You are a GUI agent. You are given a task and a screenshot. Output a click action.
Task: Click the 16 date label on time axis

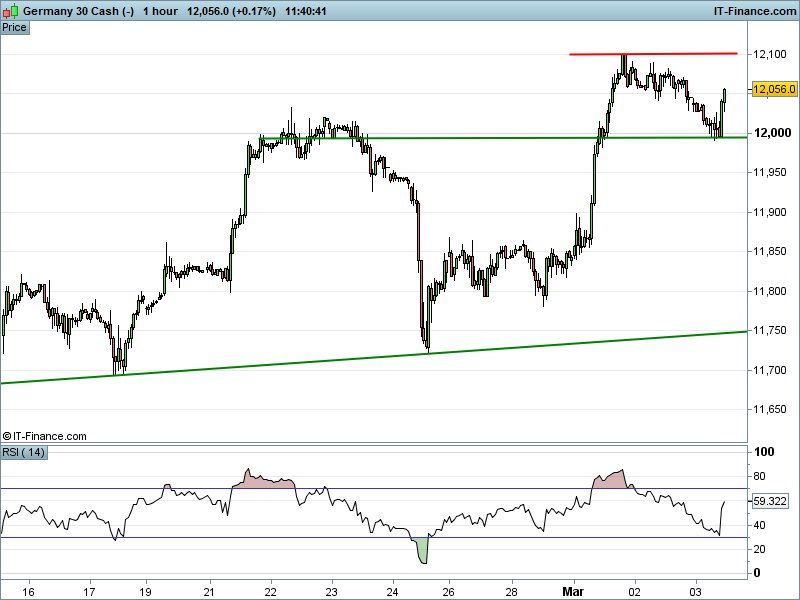(29, 592)
